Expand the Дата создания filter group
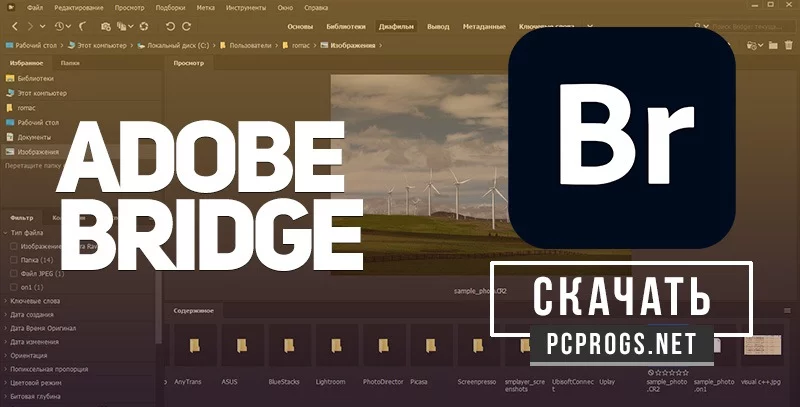This screenshot has width=800, height=407. click(x=6, y=315)
